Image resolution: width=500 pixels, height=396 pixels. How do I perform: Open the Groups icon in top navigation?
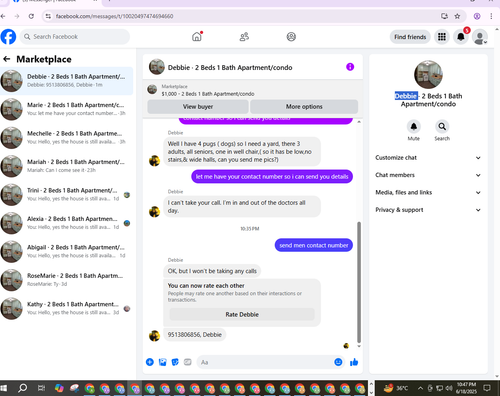(291, 37)
